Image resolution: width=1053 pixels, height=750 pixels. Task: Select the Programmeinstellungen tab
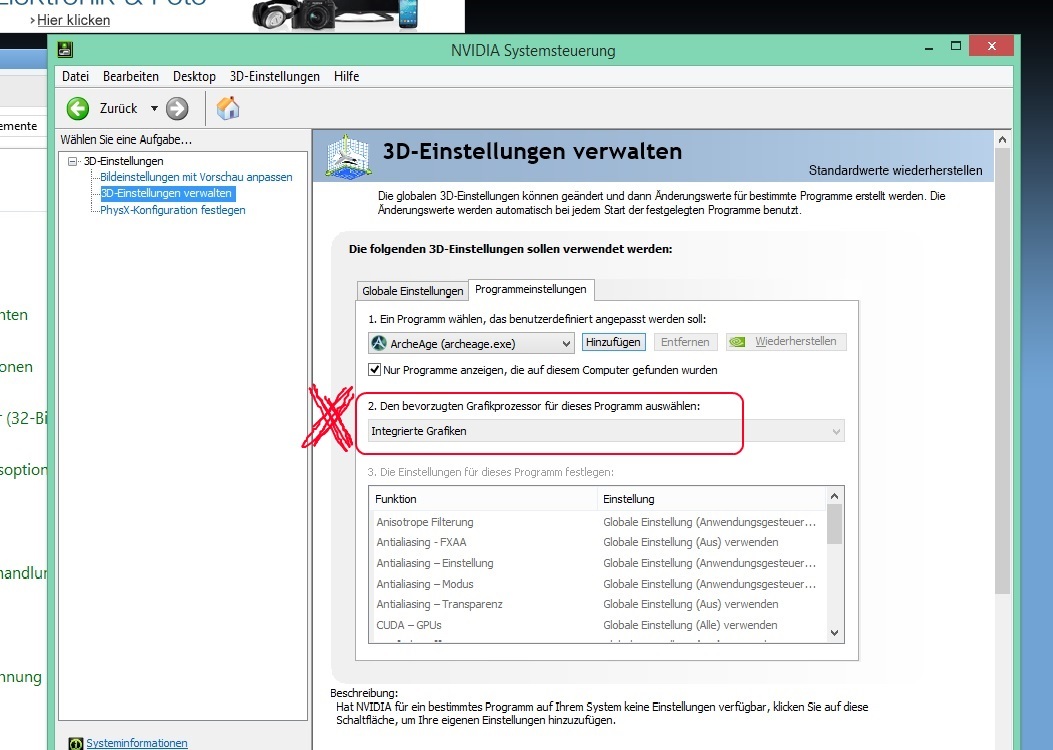[x=531, y=289]
